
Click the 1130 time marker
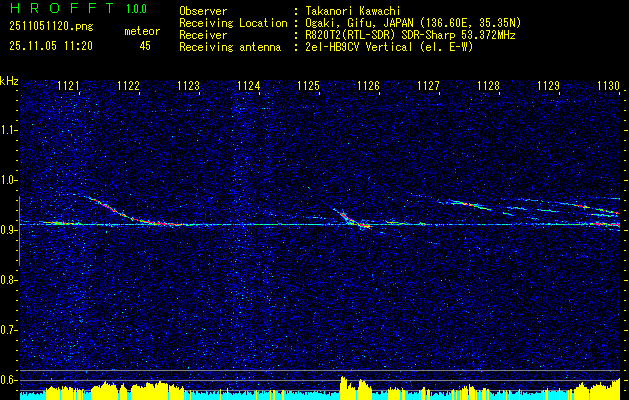pos(609,86)
